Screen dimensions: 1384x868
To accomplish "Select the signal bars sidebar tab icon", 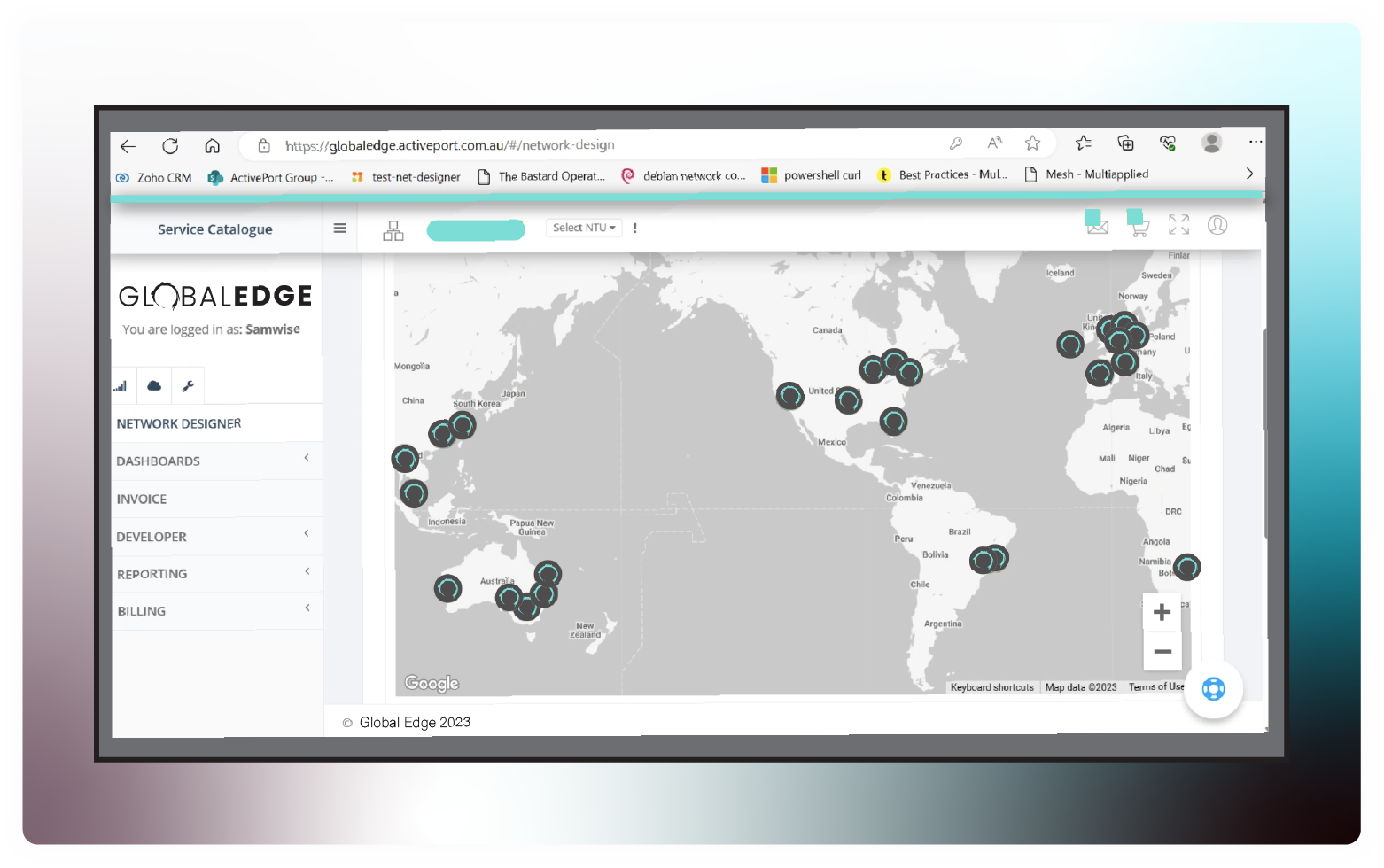I will 120,385.
